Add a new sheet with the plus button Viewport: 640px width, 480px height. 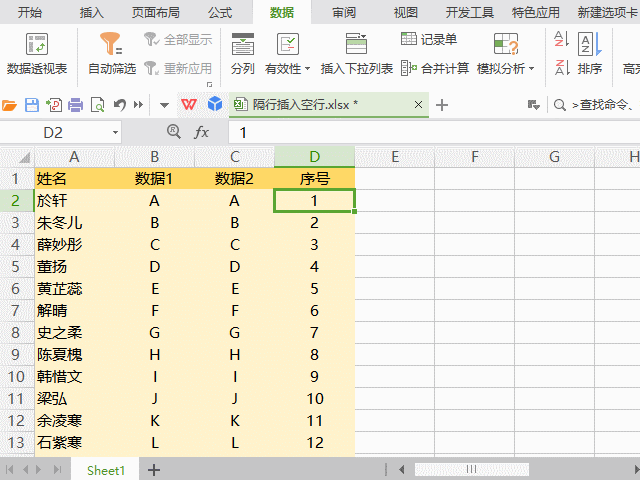pyautogui.click(x=153, y=470)
